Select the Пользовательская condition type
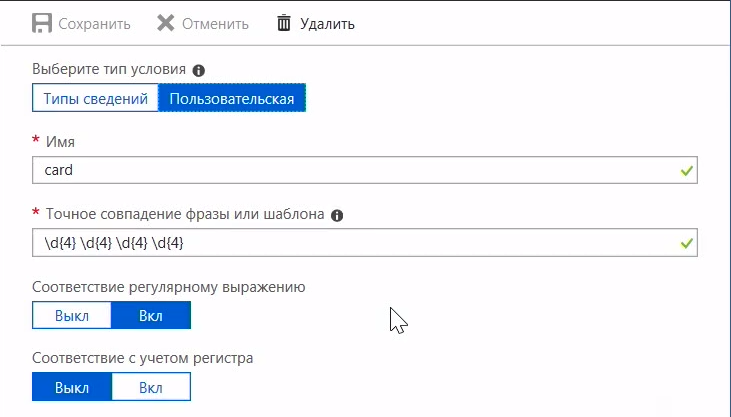The width and height of the screenshot is (731, 417). pyautogui.click(x=232, y=98)
